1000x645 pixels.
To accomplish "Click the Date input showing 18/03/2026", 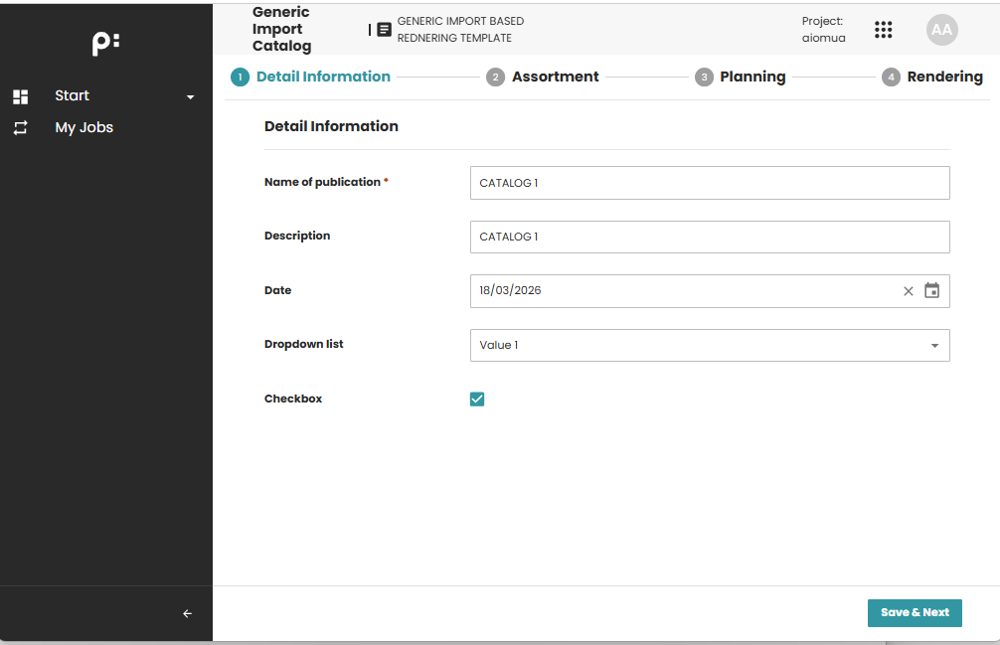I will pyautogui.click(x=710, y=291).
